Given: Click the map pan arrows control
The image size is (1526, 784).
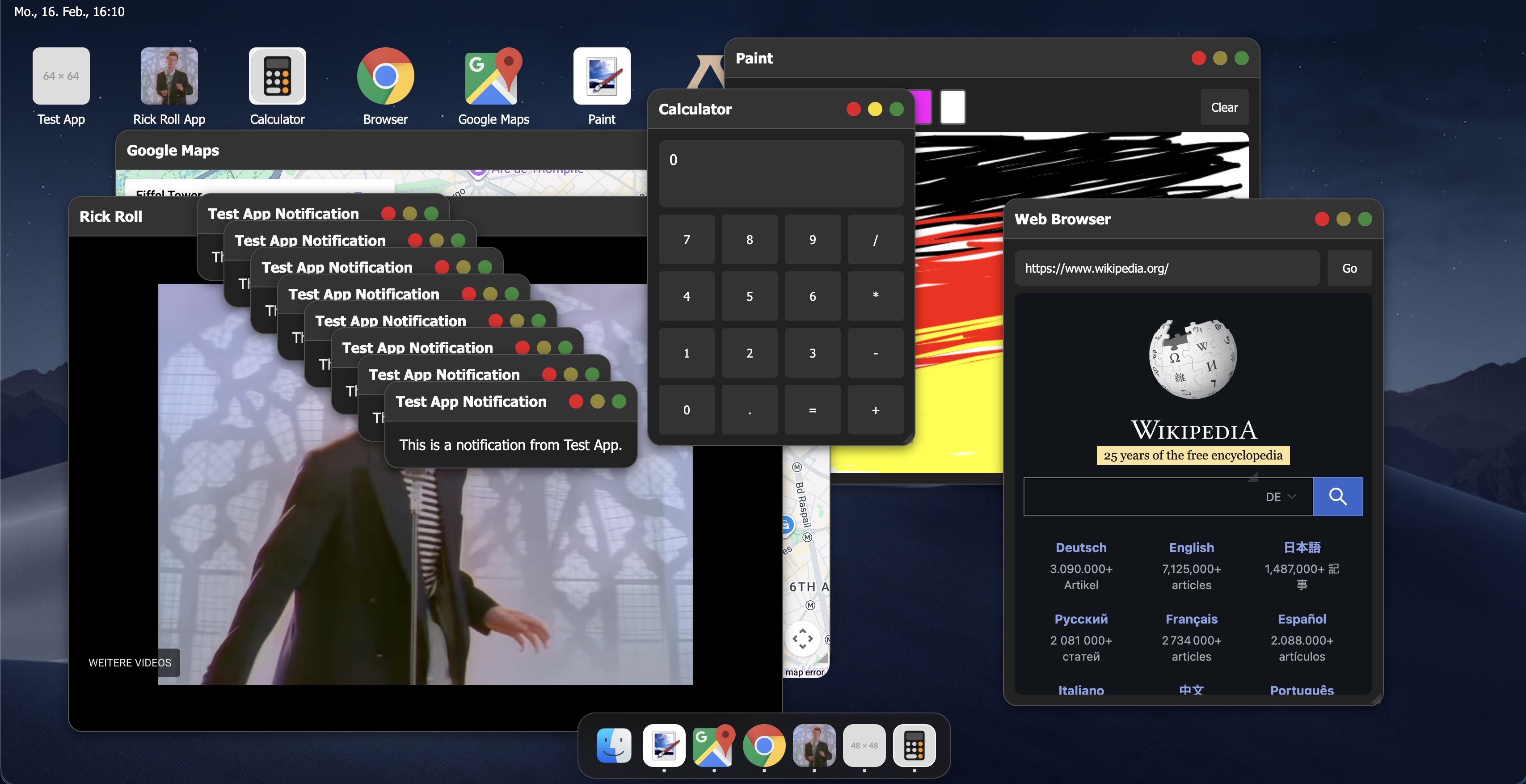Looking at the screenshot, I should click(x=802, y=639).
